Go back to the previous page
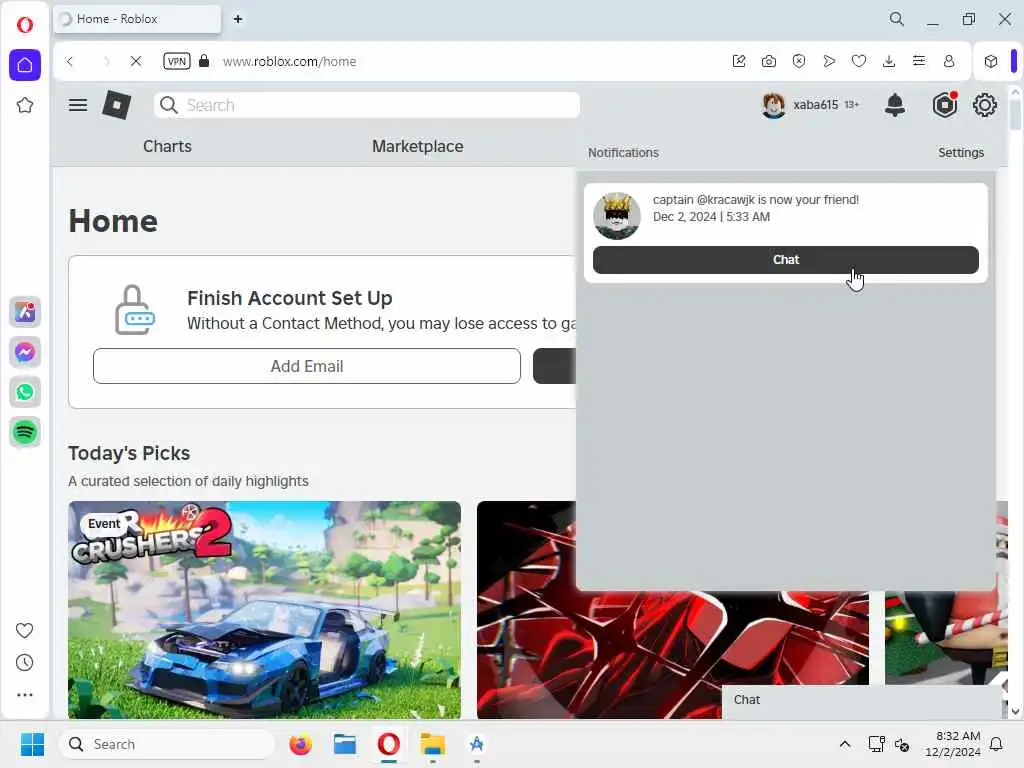 70,61
